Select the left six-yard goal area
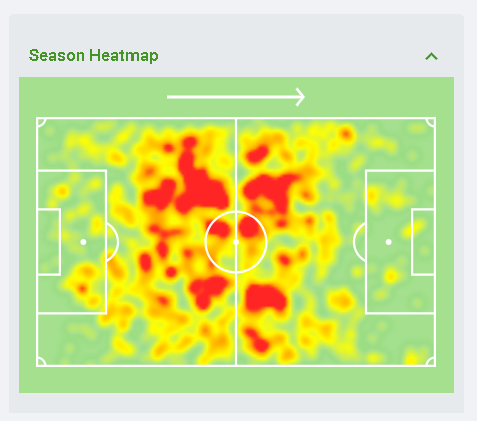 click(49, 242)
